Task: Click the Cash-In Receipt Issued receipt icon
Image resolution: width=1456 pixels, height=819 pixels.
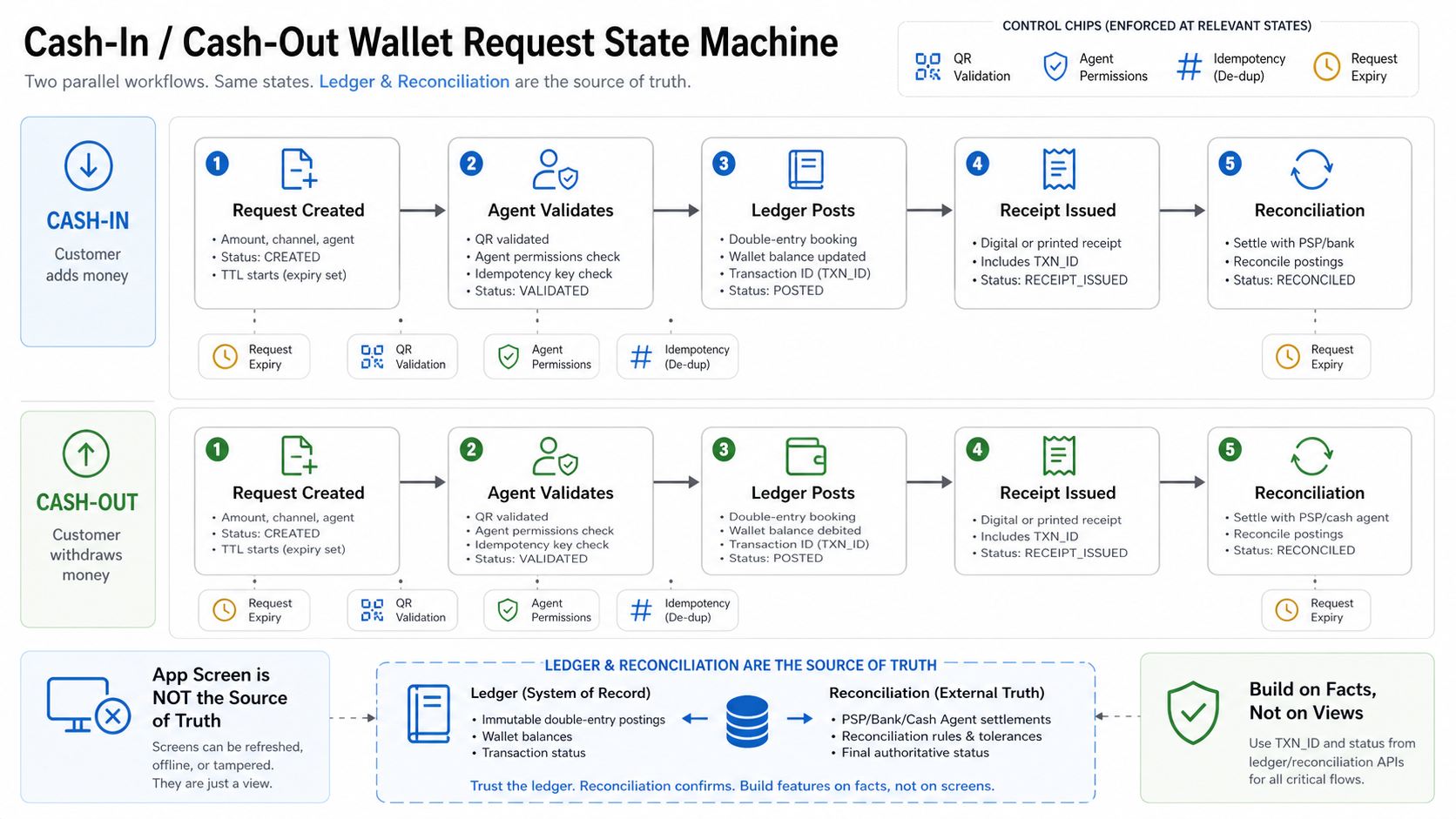Action: (x=1059, y=169)
